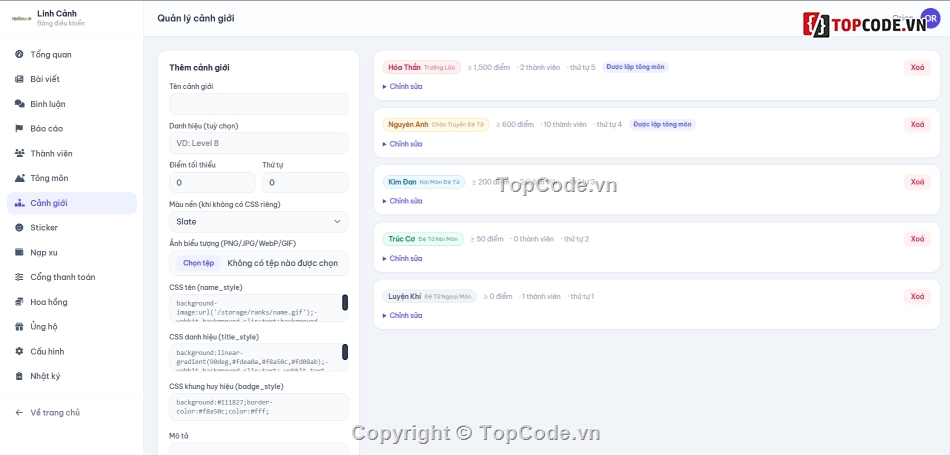
Task: Click the CSS danh hiệu title_style textarea
Action: pyautogui.click(x=259, y=357)
